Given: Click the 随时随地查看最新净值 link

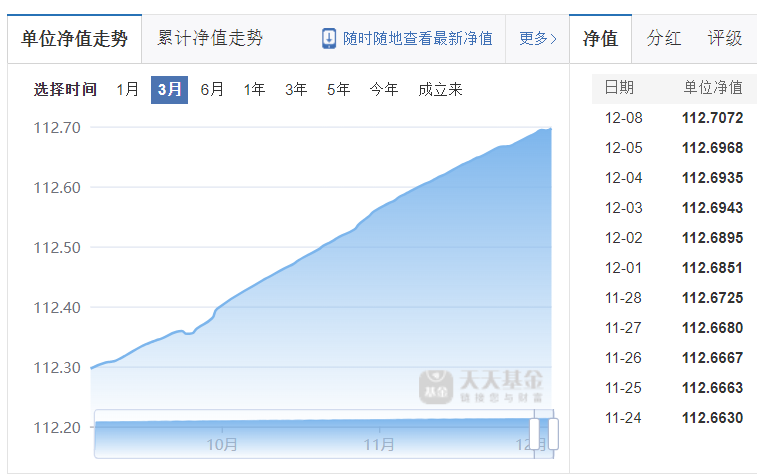Looking at the screenshot, I should [418, 39].
